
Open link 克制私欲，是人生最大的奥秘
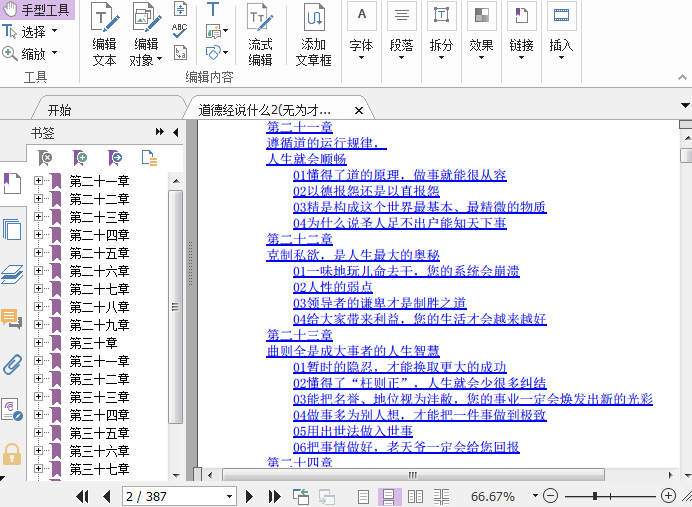coord(353,255)
